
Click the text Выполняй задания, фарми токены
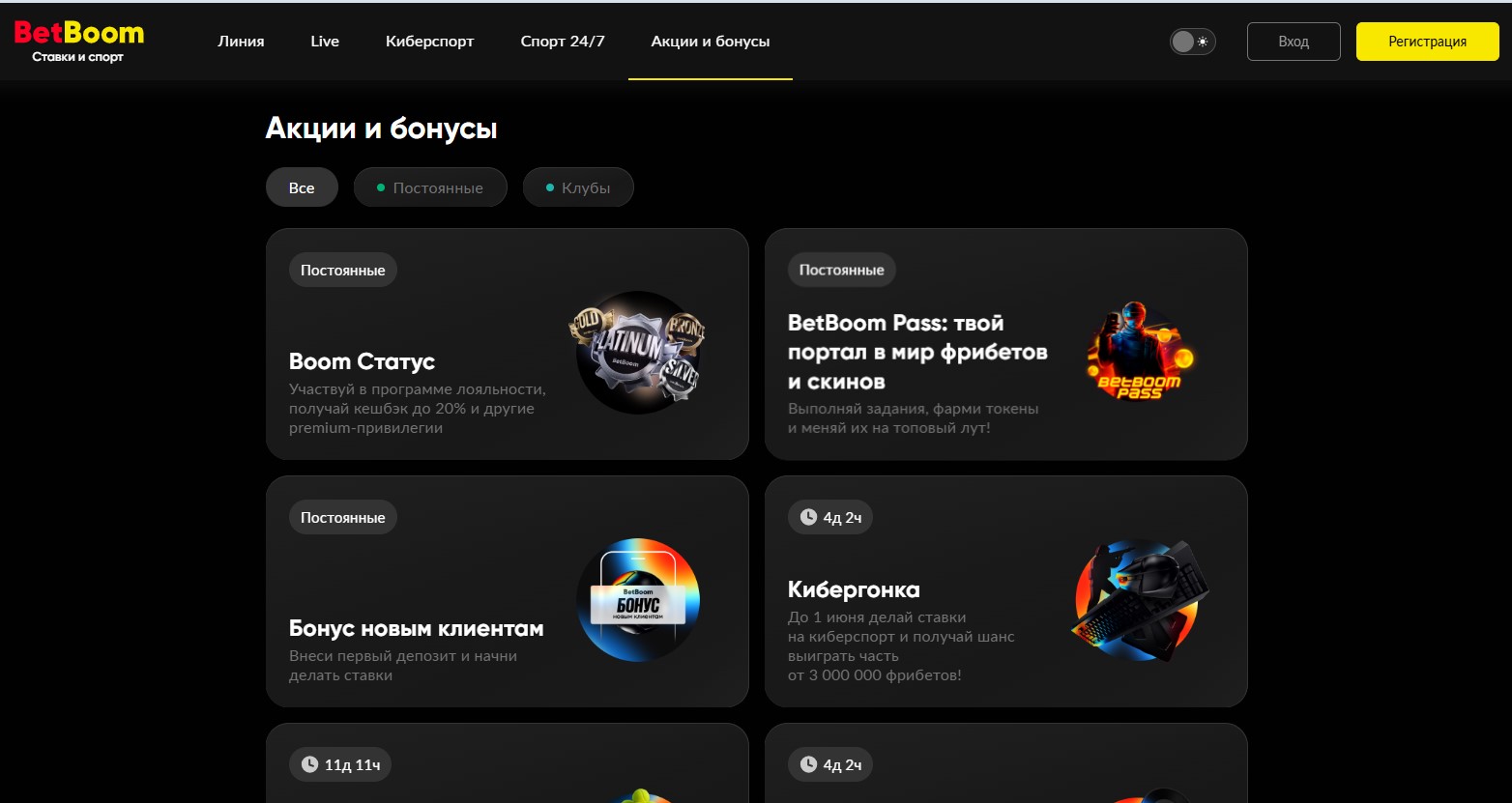914,409
